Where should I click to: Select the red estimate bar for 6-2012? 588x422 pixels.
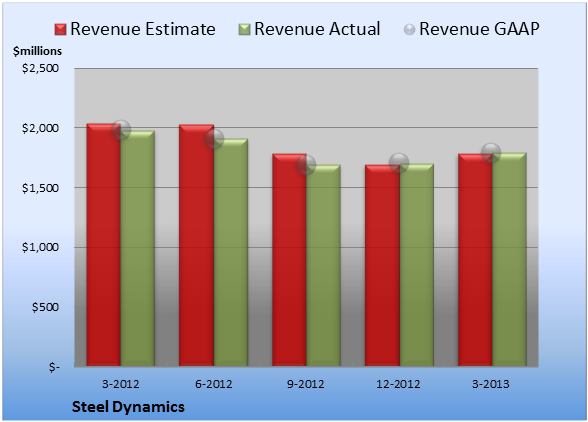(x=196, y=245)
